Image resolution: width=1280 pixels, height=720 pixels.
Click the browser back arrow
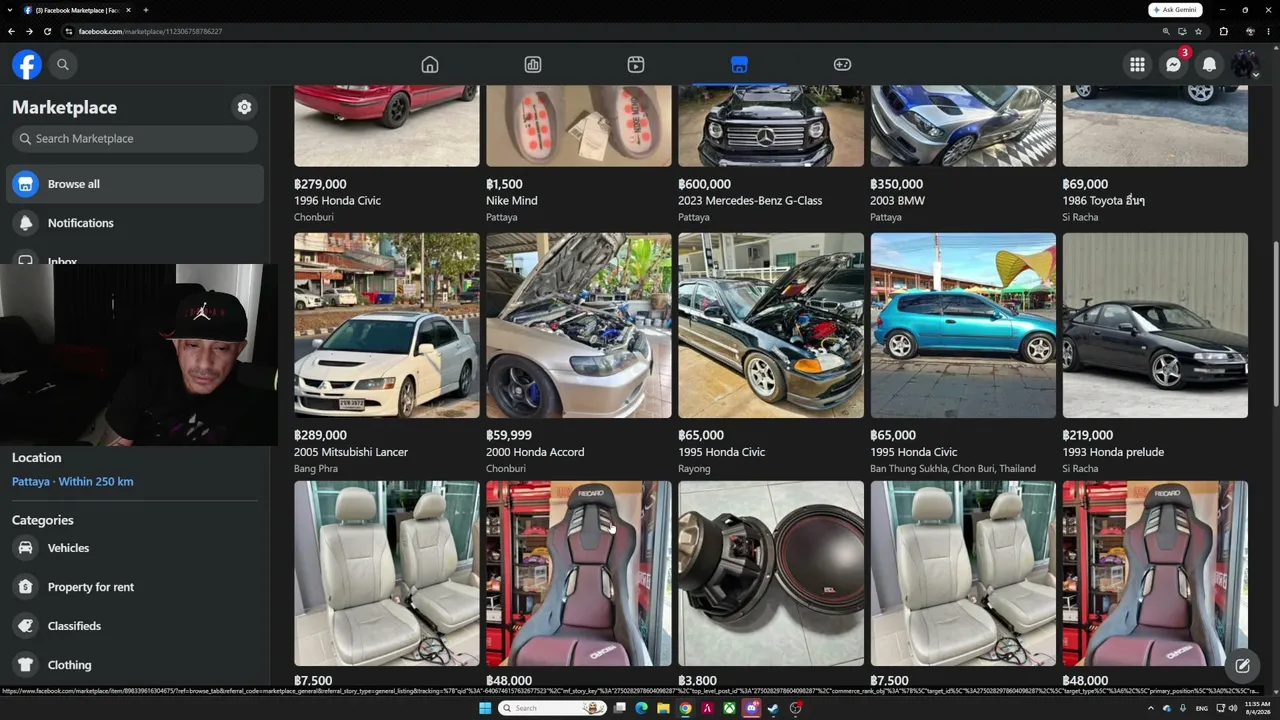(x=11, y=31)
